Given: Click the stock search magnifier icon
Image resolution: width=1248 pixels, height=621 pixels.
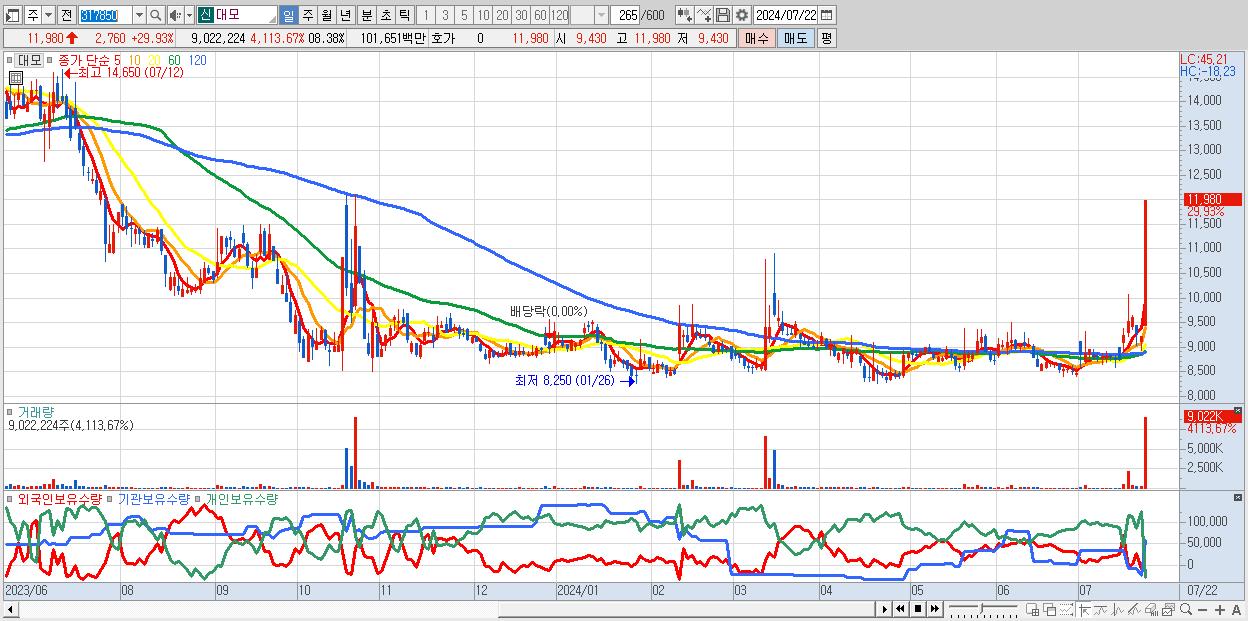Looking at the screenshot, I should 155,15.
